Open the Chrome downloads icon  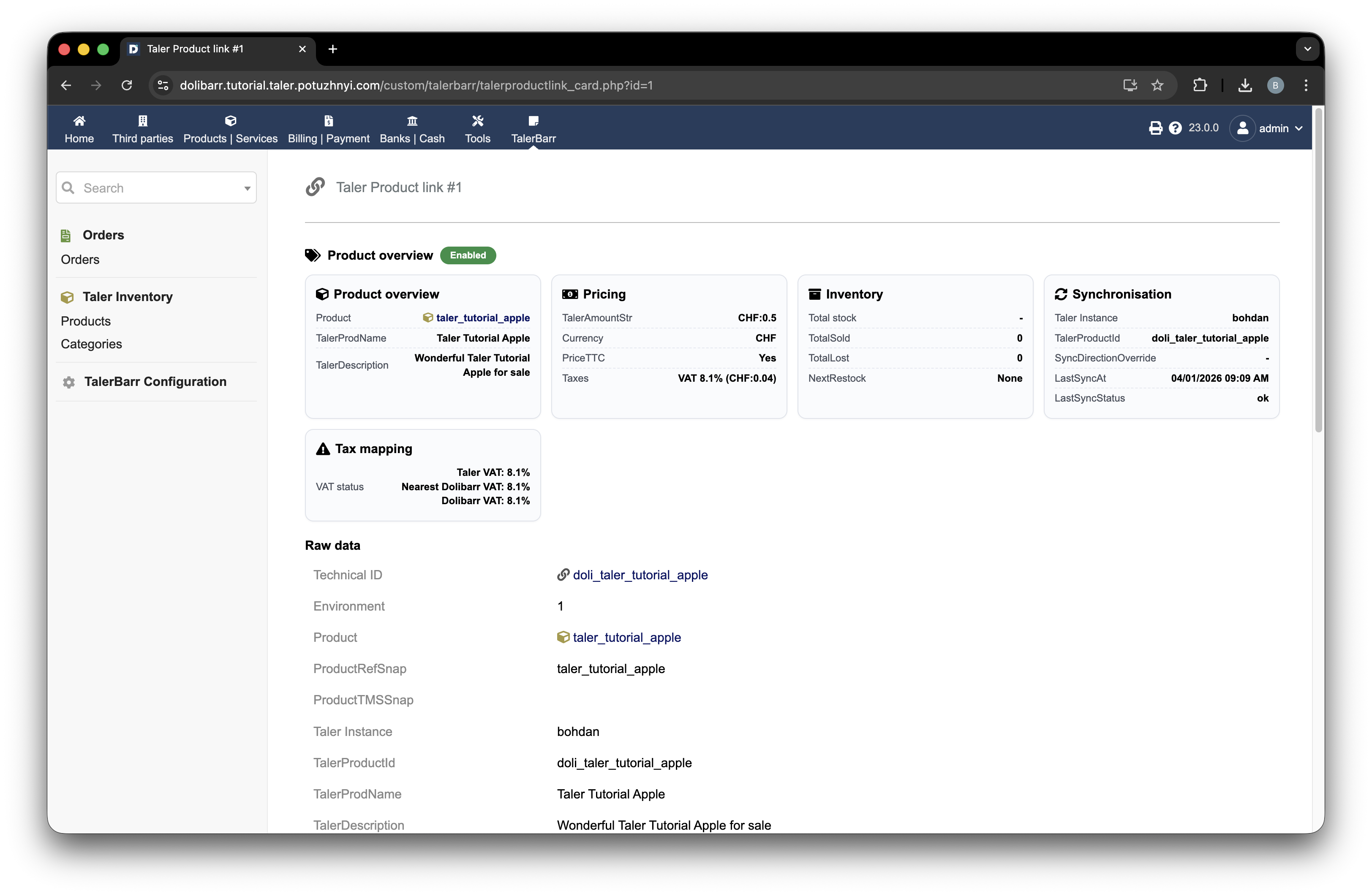point(1244,85)
